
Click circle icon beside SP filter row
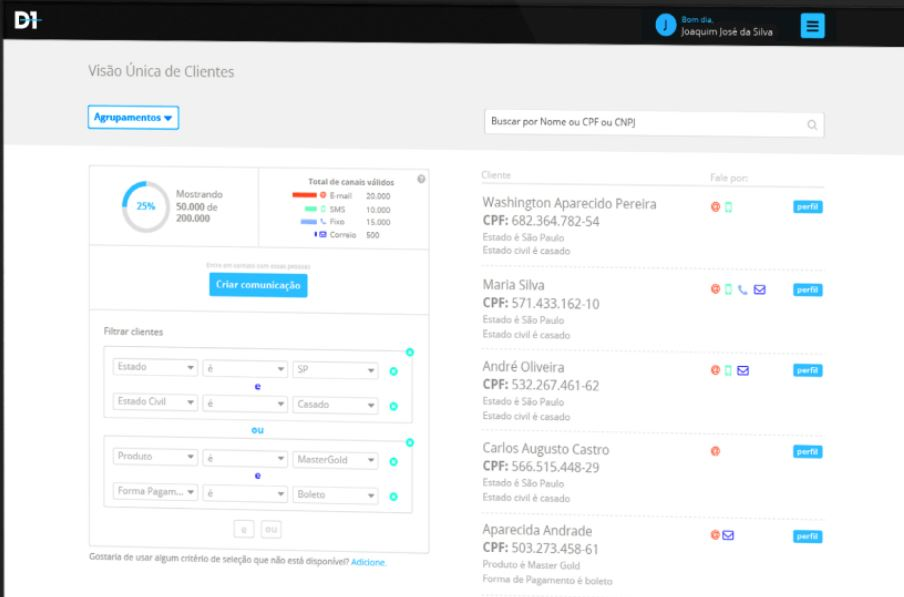pos(394,371)
